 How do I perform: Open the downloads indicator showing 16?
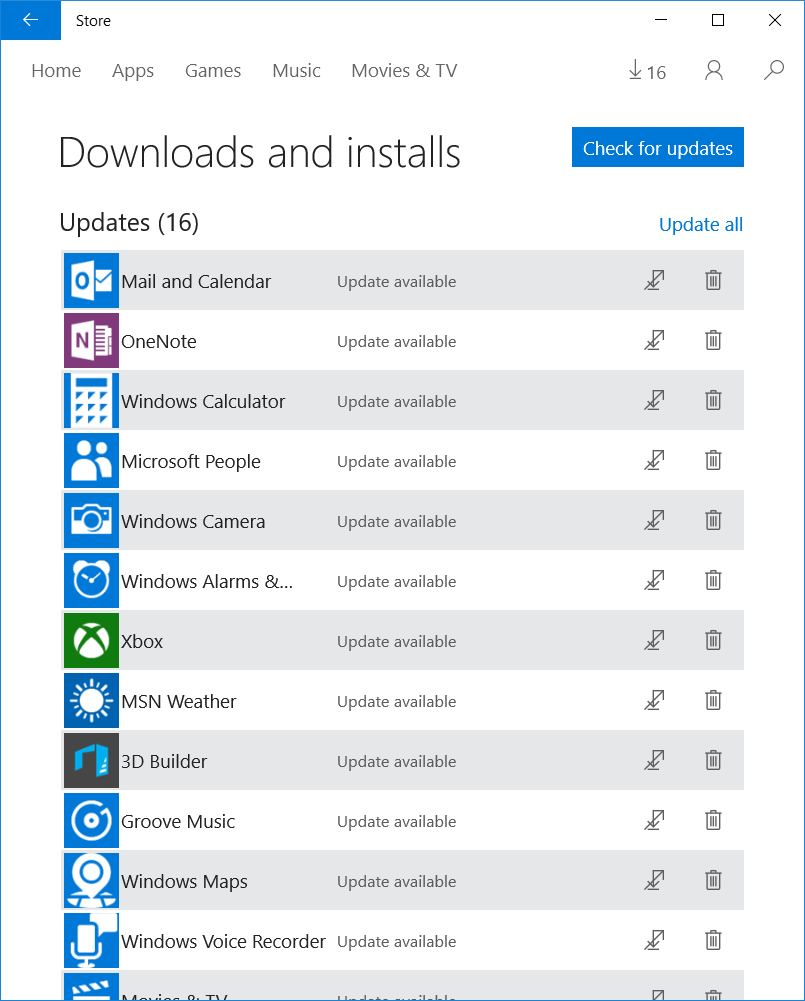pos(647,71)
